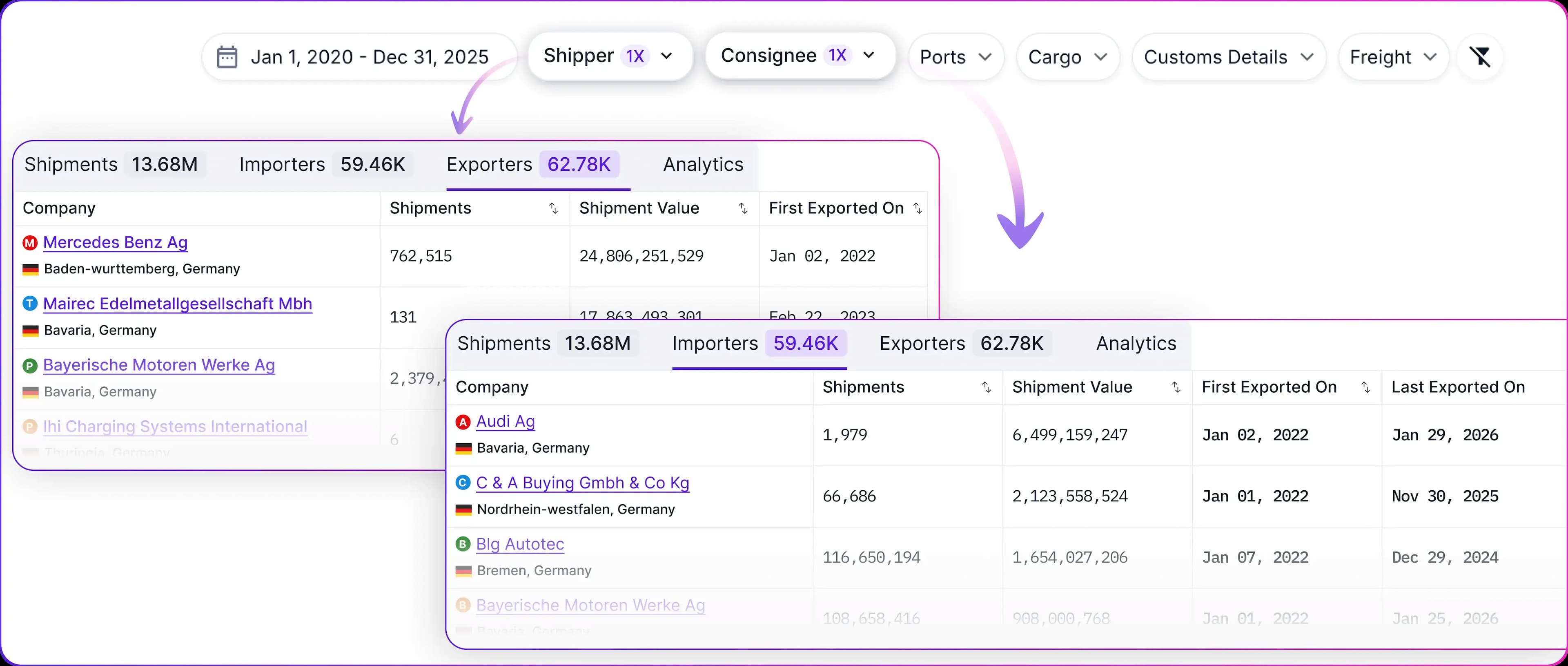Click the clear filters funnel icon

pos(1480,57)
